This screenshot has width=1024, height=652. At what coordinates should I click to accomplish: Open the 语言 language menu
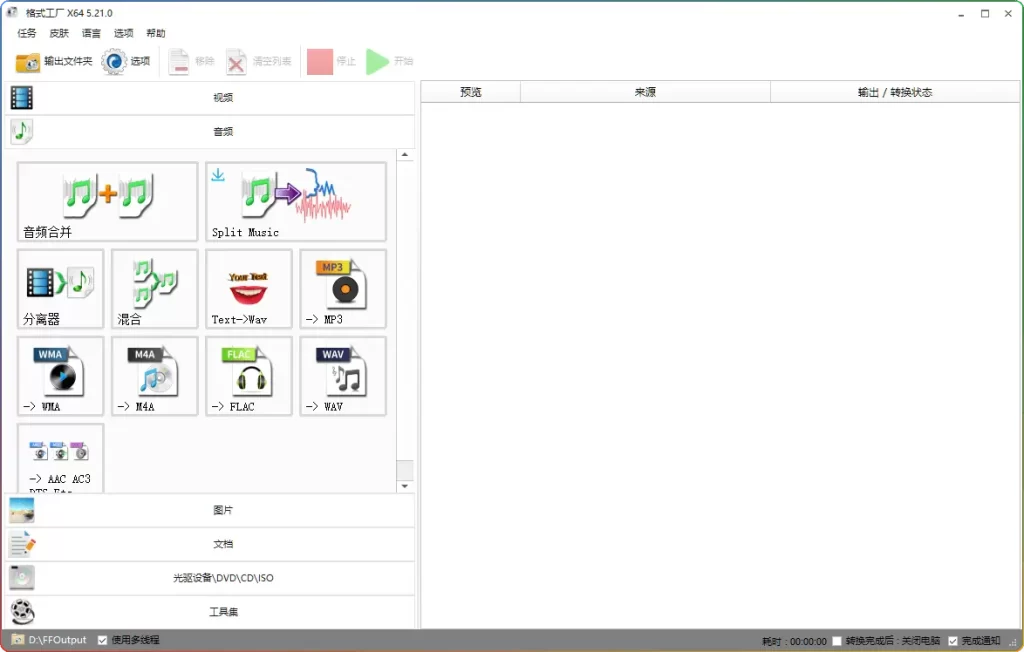click(91, 33)
